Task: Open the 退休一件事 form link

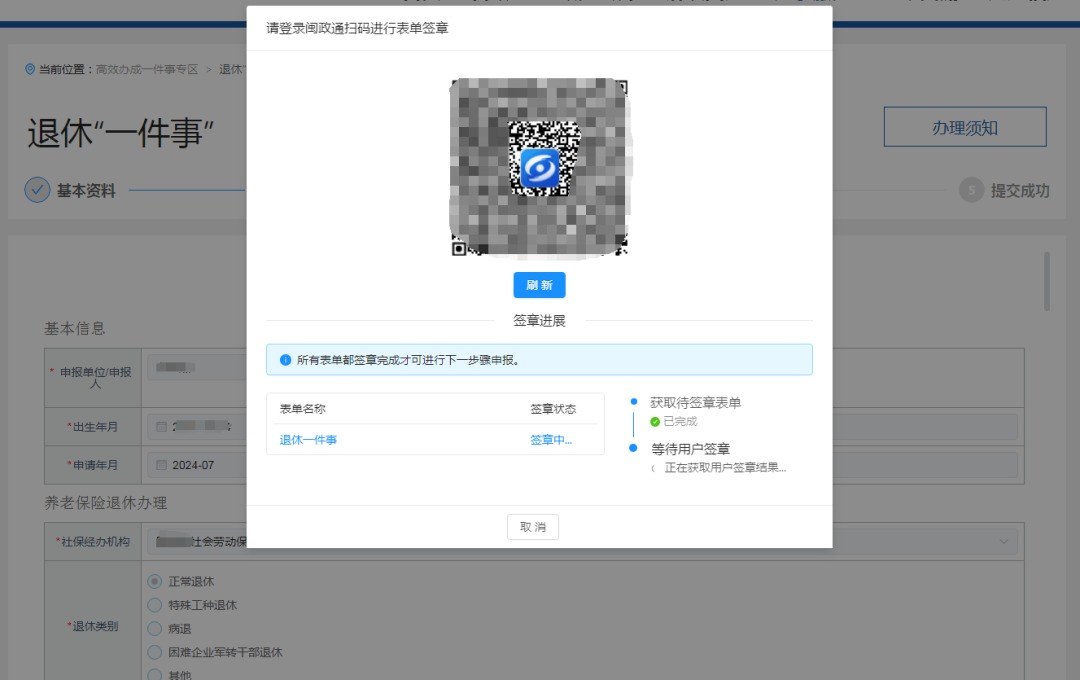Action: click(x=308, y=440)
